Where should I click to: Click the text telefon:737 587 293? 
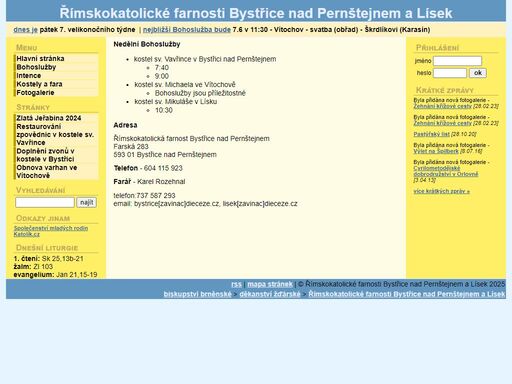tap(144, 195)
